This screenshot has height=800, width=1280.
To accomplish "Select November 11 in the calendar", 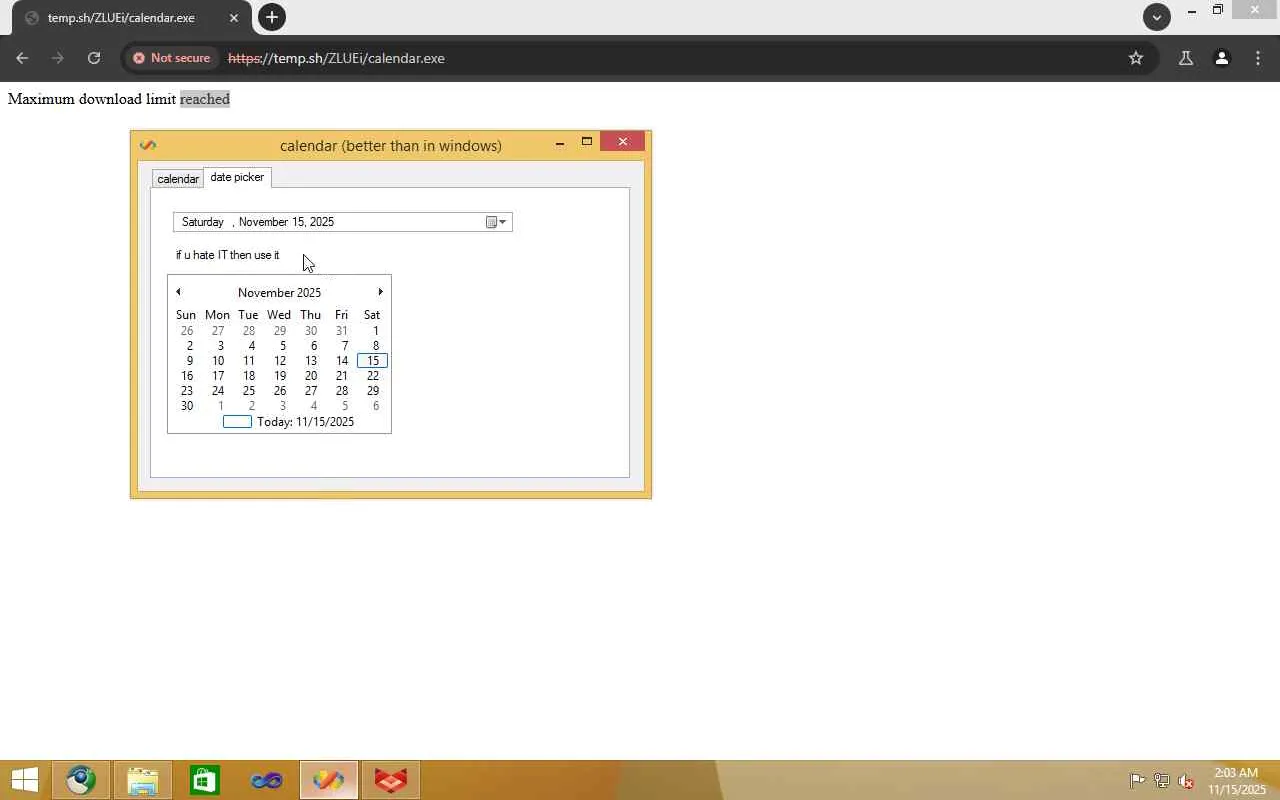I will pyautogui.click(x=249, y=361).
